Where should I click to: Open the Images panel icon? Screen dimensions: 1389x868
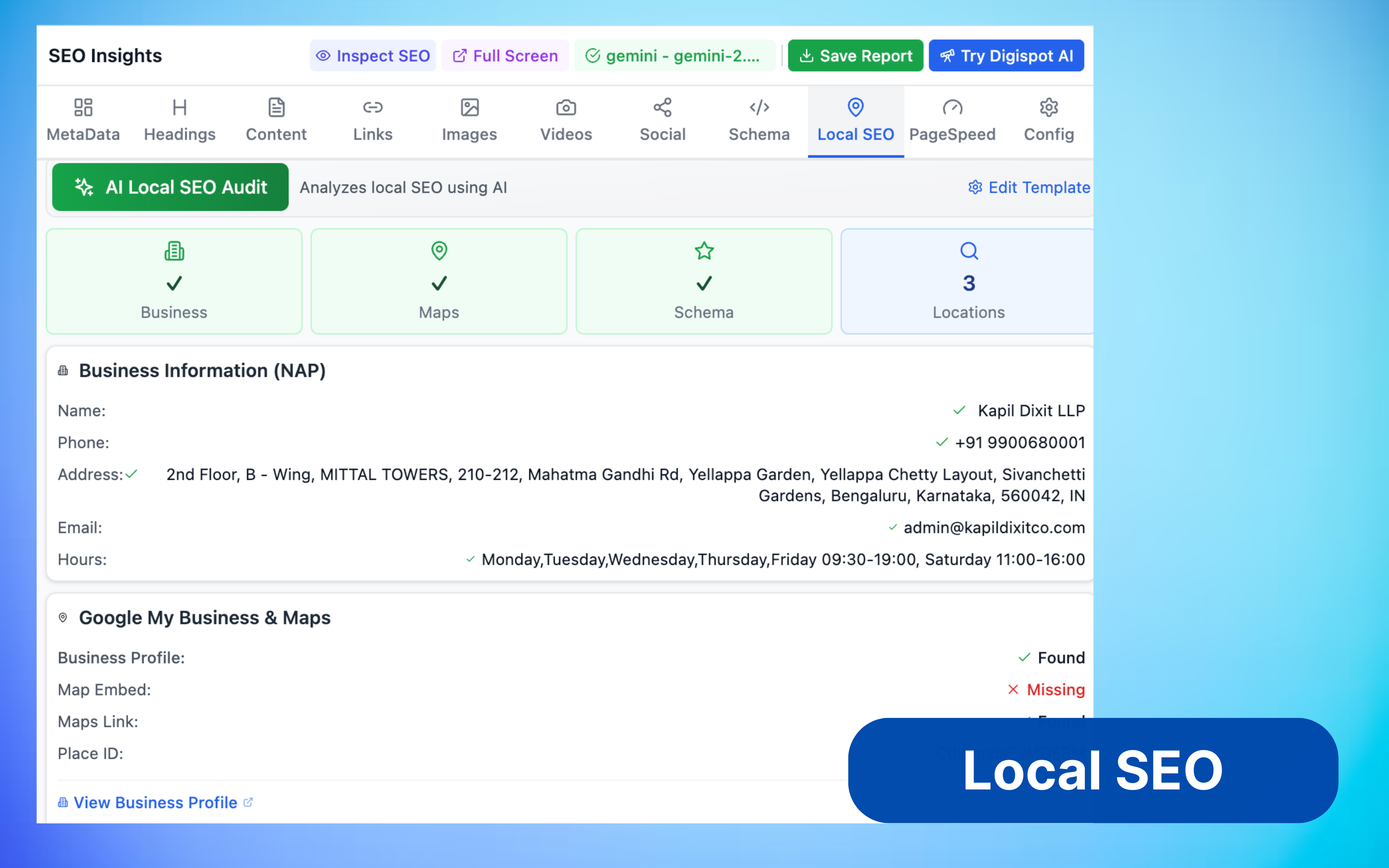coord(469,107)
